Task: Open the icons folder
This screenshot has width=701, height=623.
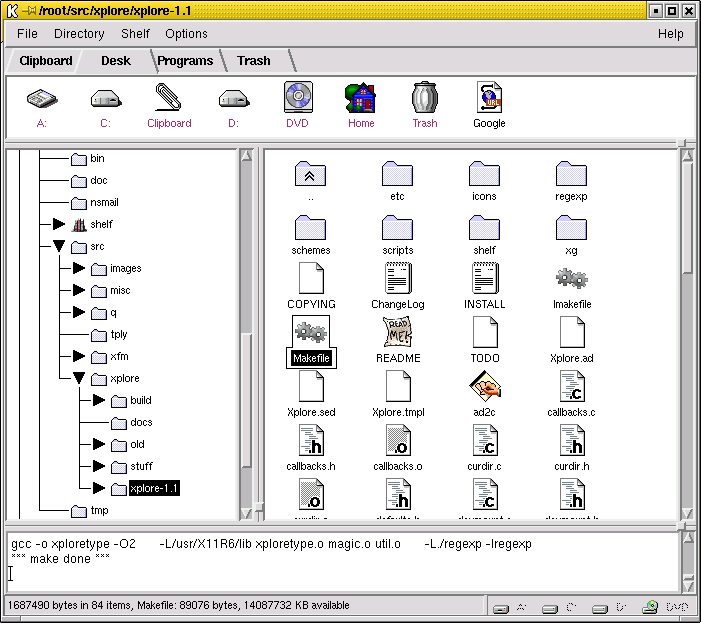Action: [484, 174]
